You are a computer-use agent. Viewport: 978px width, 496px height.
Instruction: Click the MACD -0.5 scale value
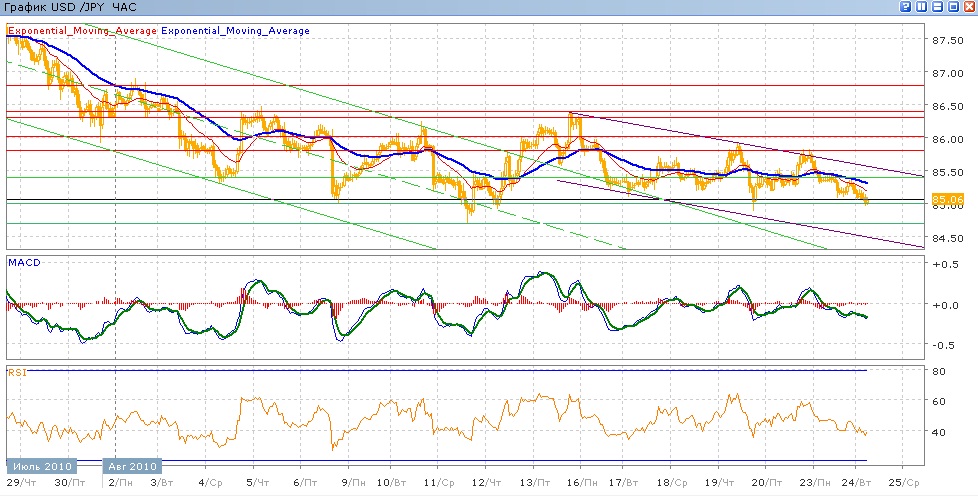[x=946, y=346]
